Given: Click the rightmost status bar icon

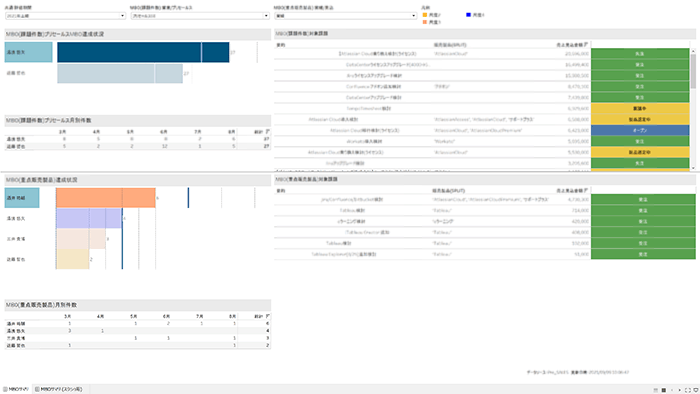Looking at the screenshot, I should click(696, 390).
